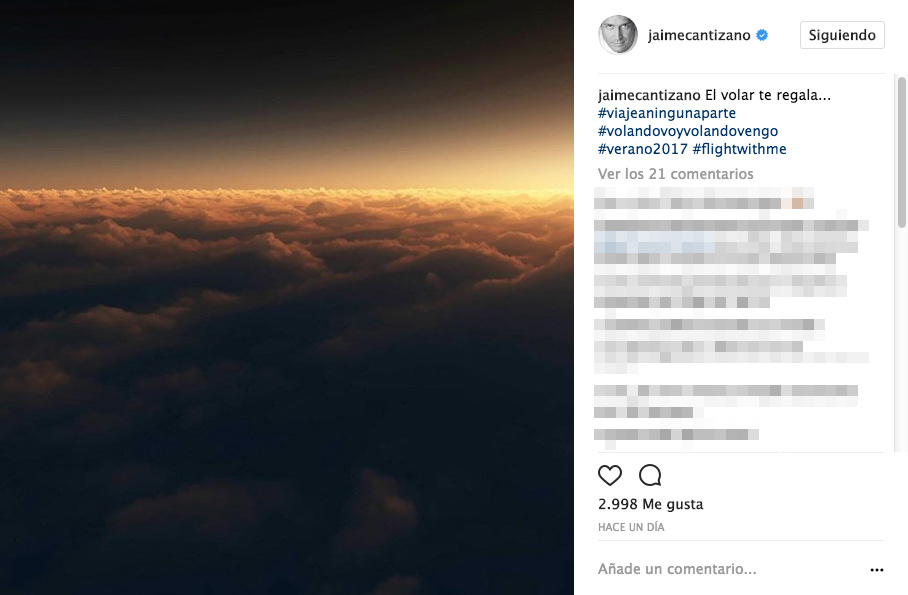
Task: Like the post with the heart icon
Action: tap(610, 475)
